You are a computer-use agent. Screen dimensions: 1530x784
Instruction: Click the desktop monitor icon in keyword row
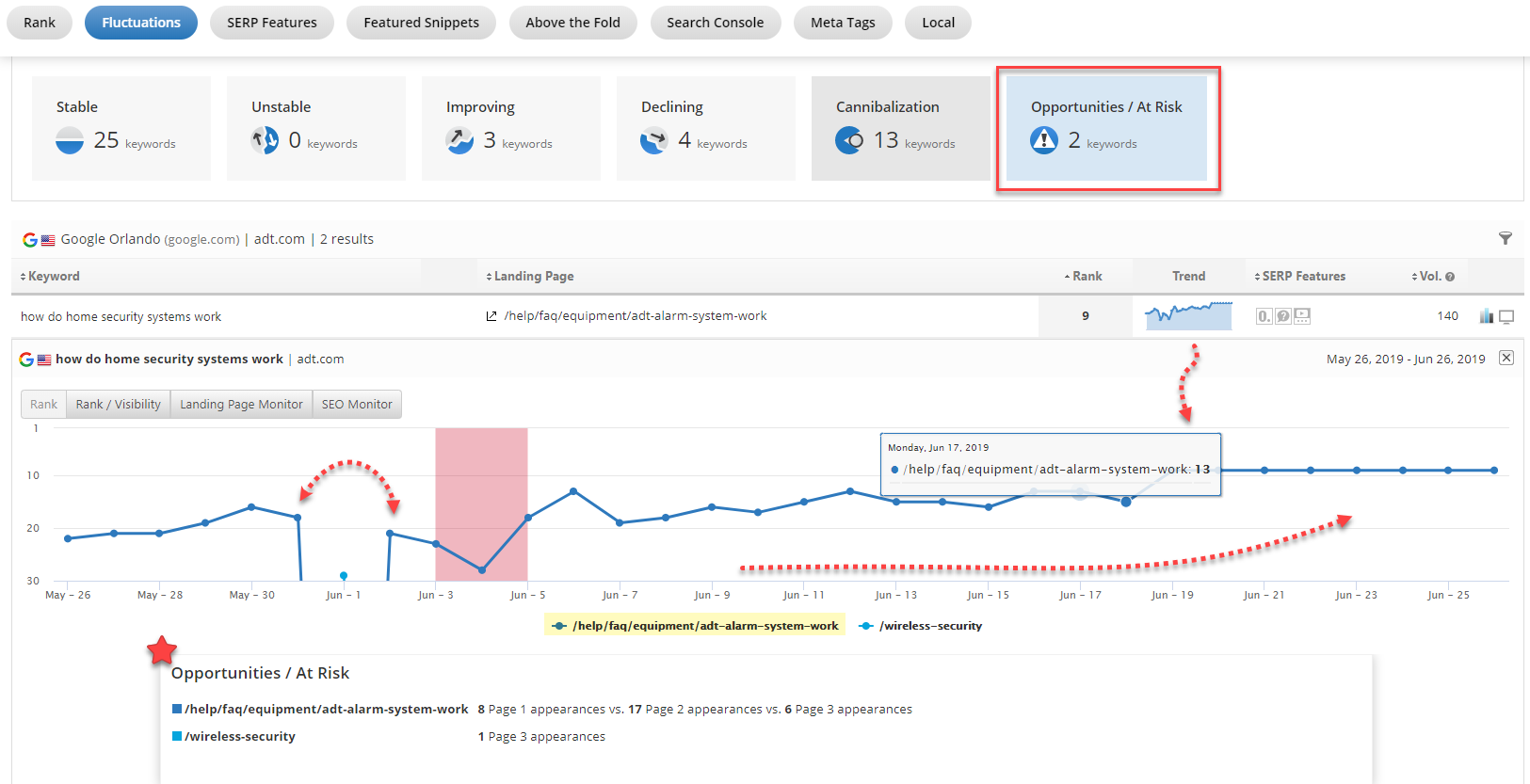1506,317
